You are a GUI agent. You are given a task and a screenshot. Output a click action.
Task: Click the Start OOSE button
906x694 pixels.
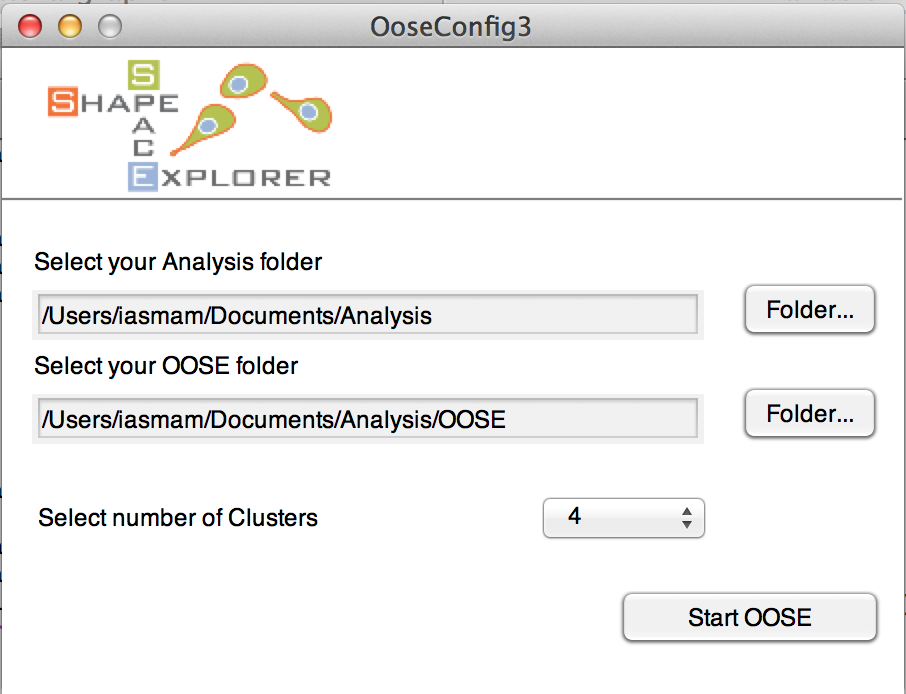(749, 617)
